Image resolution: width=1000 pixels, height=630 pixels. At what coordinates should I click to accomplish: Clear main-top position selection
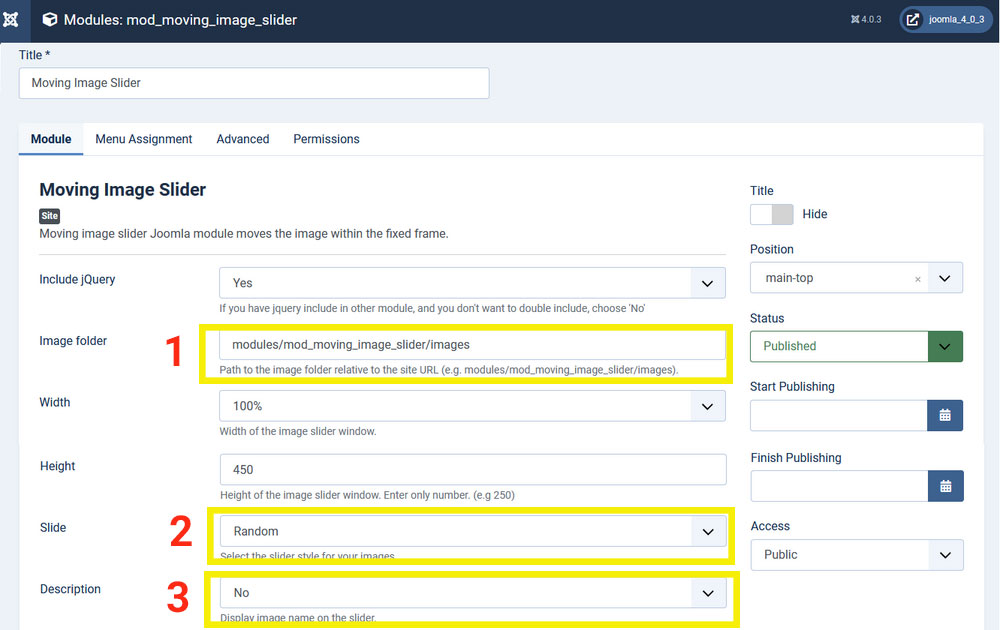pyautogui.click(x=918, y=279)
